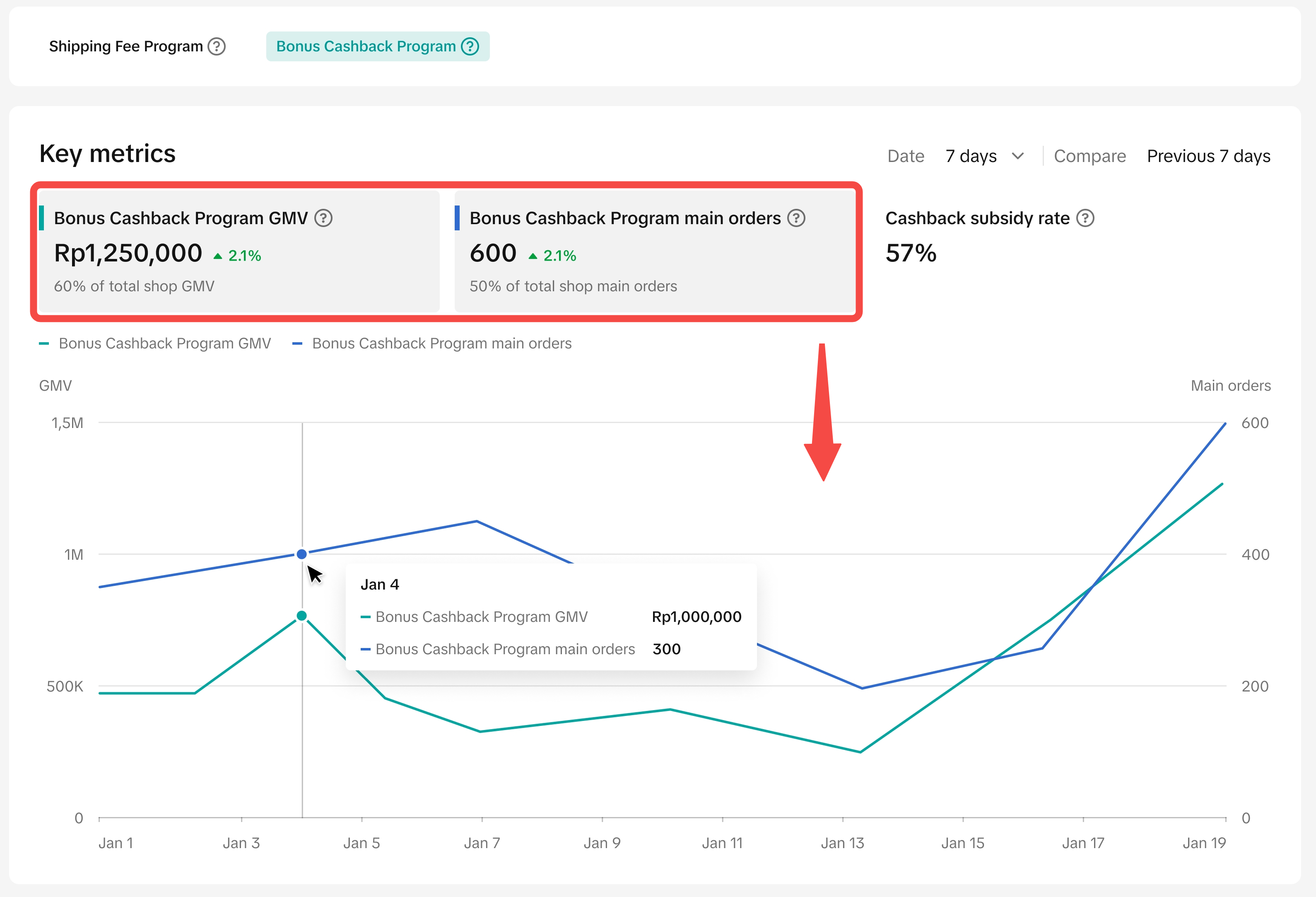Image resolution: width=1316 pixels, height=897 pixels.
Task: Click the Jan 19 label on x-axis
Action: (x=1204, y=843)
